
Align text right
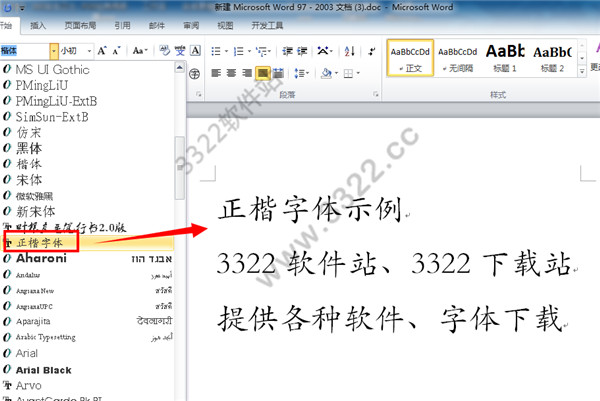pos(247,73)
